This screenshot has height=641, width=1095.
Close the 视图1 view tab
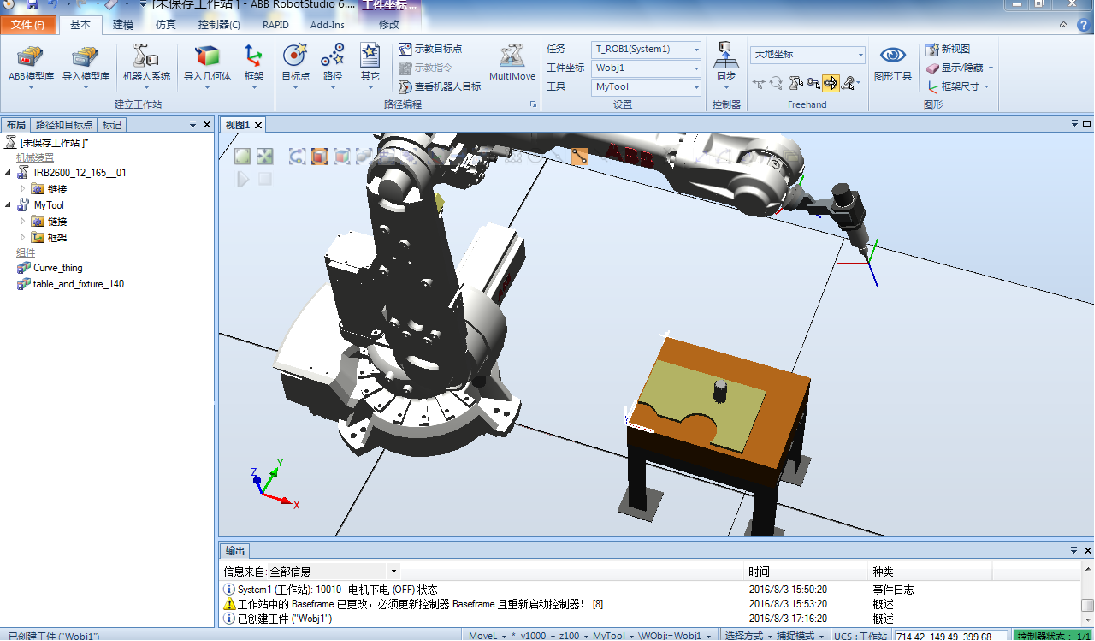(258, 125)
